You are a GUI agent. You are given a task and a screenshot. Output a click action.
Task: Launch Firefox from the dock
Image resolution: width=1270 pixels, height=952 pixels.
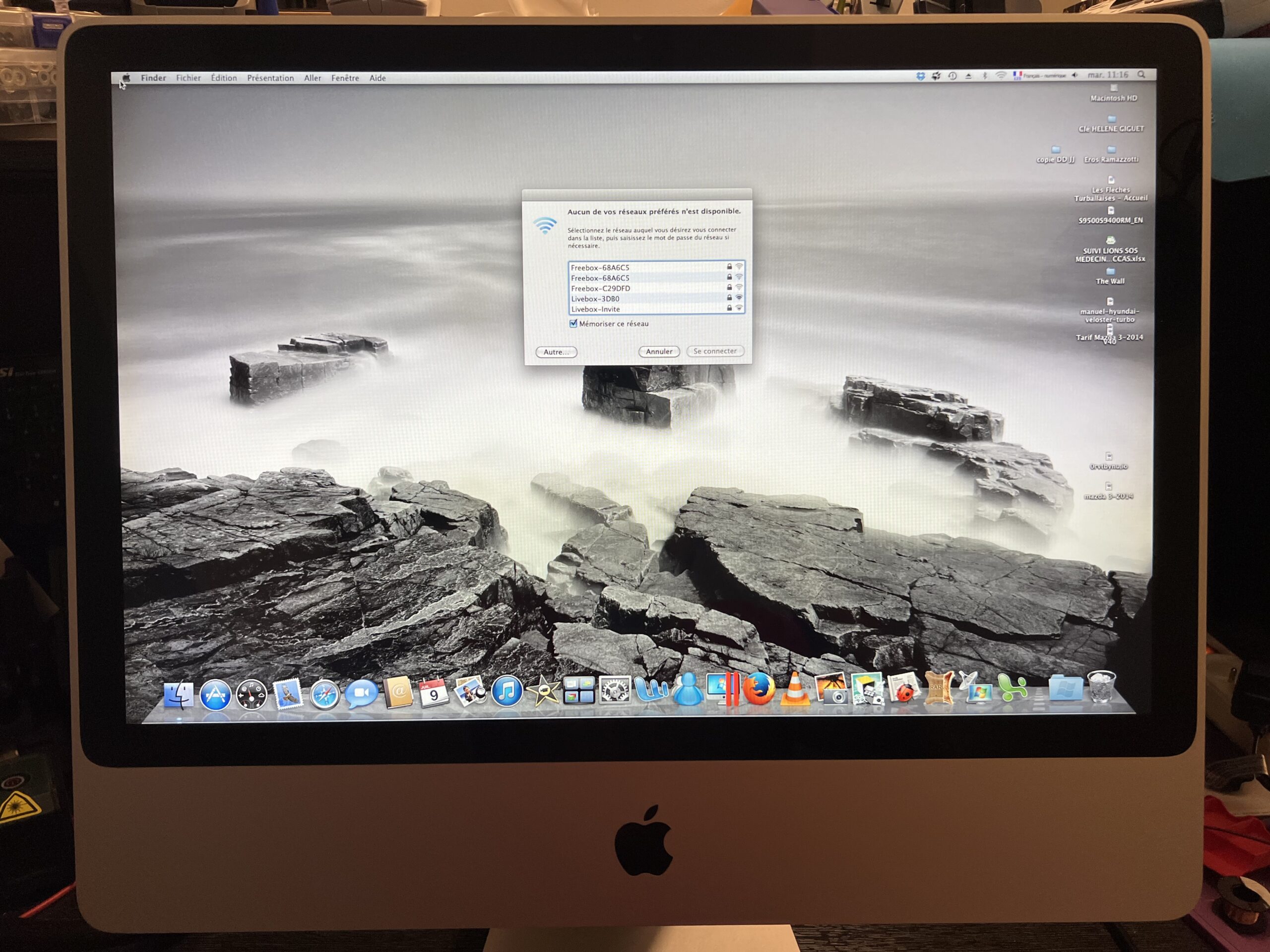point(759,689)
